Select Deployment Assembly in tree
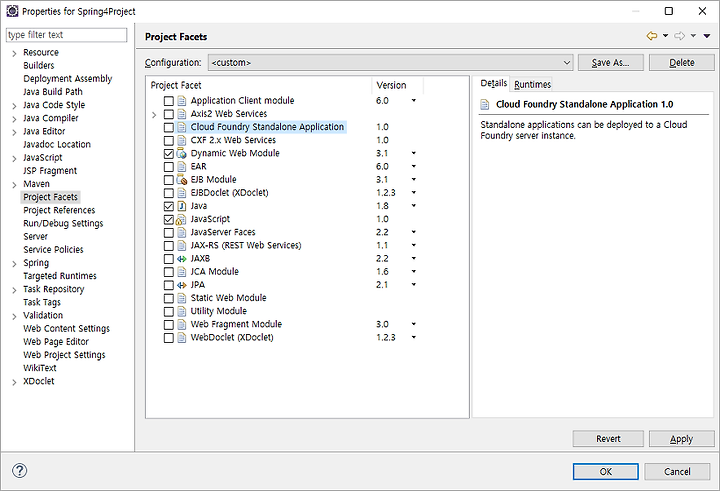Screen dimensions: 720x491 click(68, 79)
